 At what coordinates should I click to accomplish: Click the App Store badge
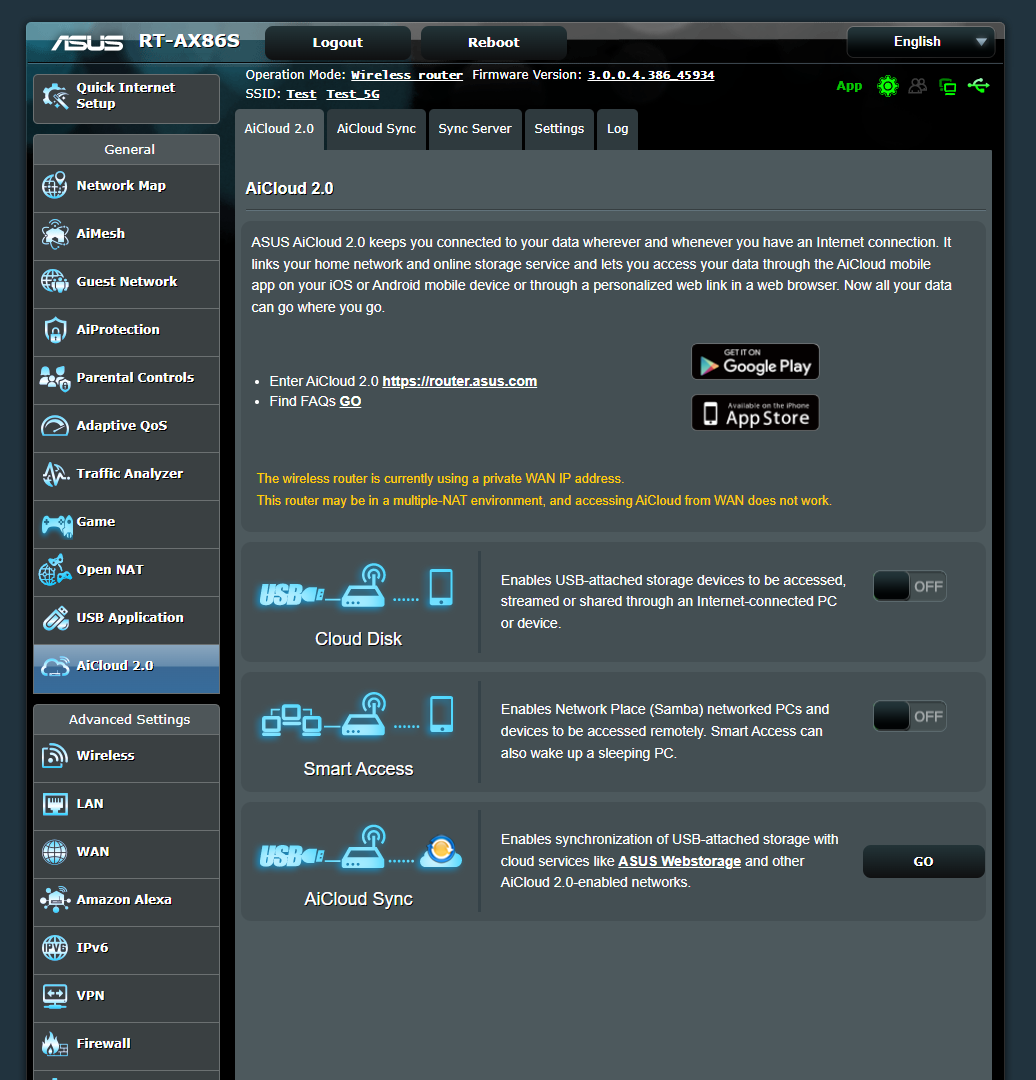[755, 413]
